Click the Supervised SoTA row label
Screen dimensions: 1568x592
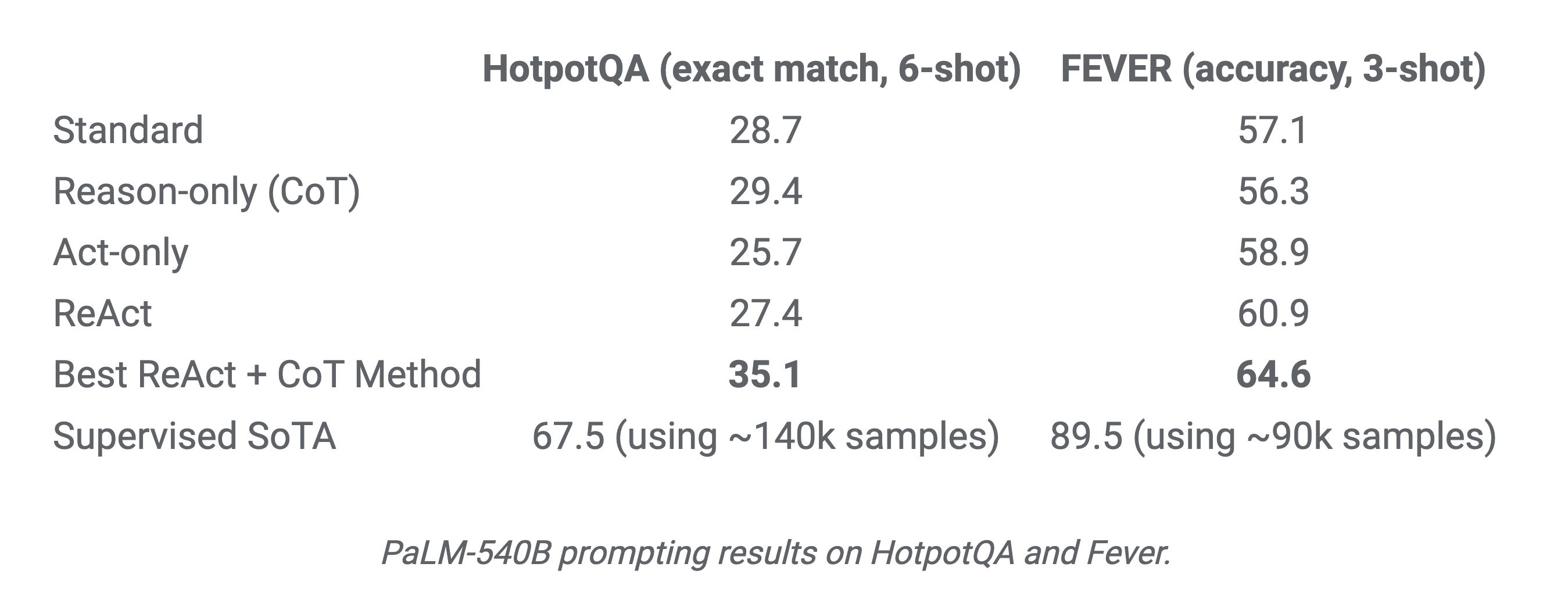coord(194,436)
